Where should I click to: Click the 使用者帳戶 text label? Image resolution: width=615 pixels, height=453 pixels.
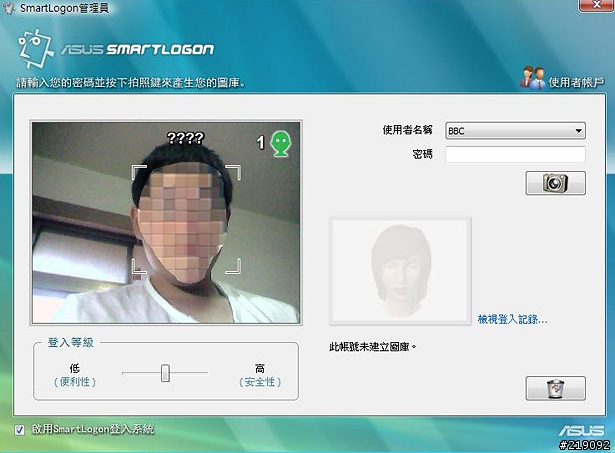point(576,82)
